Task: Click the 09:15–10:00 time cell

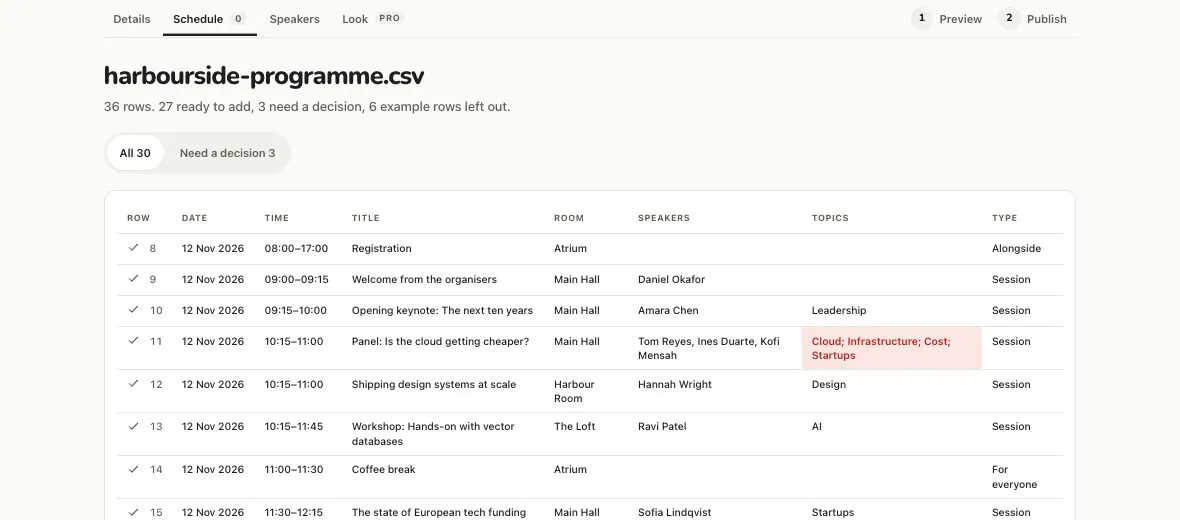Action: pyautogui.click(x=296, y=310)
